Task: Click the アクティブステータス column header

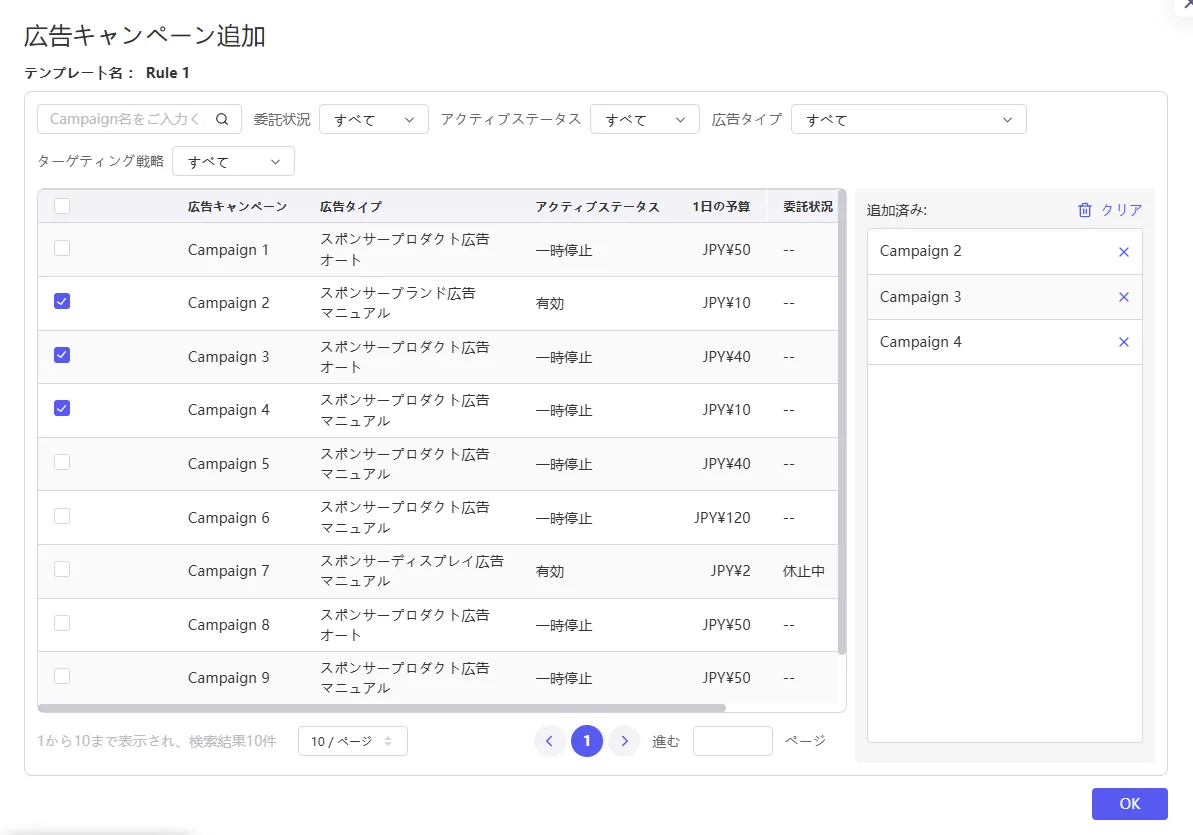Action: (x=597, y=206)
